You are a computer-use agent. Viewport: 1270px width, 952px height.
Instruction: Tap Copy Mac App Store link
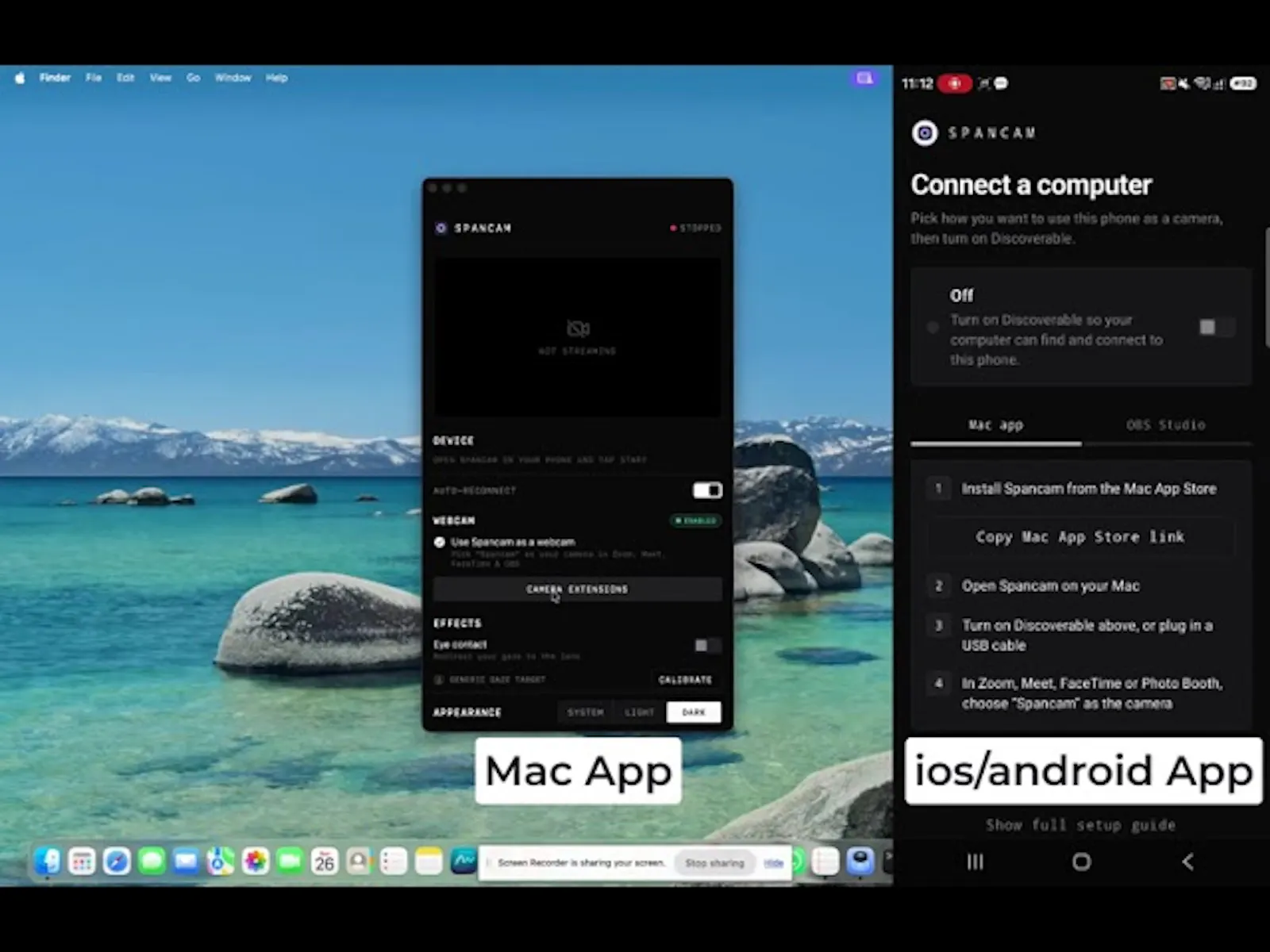click(x=1080, y=537)
